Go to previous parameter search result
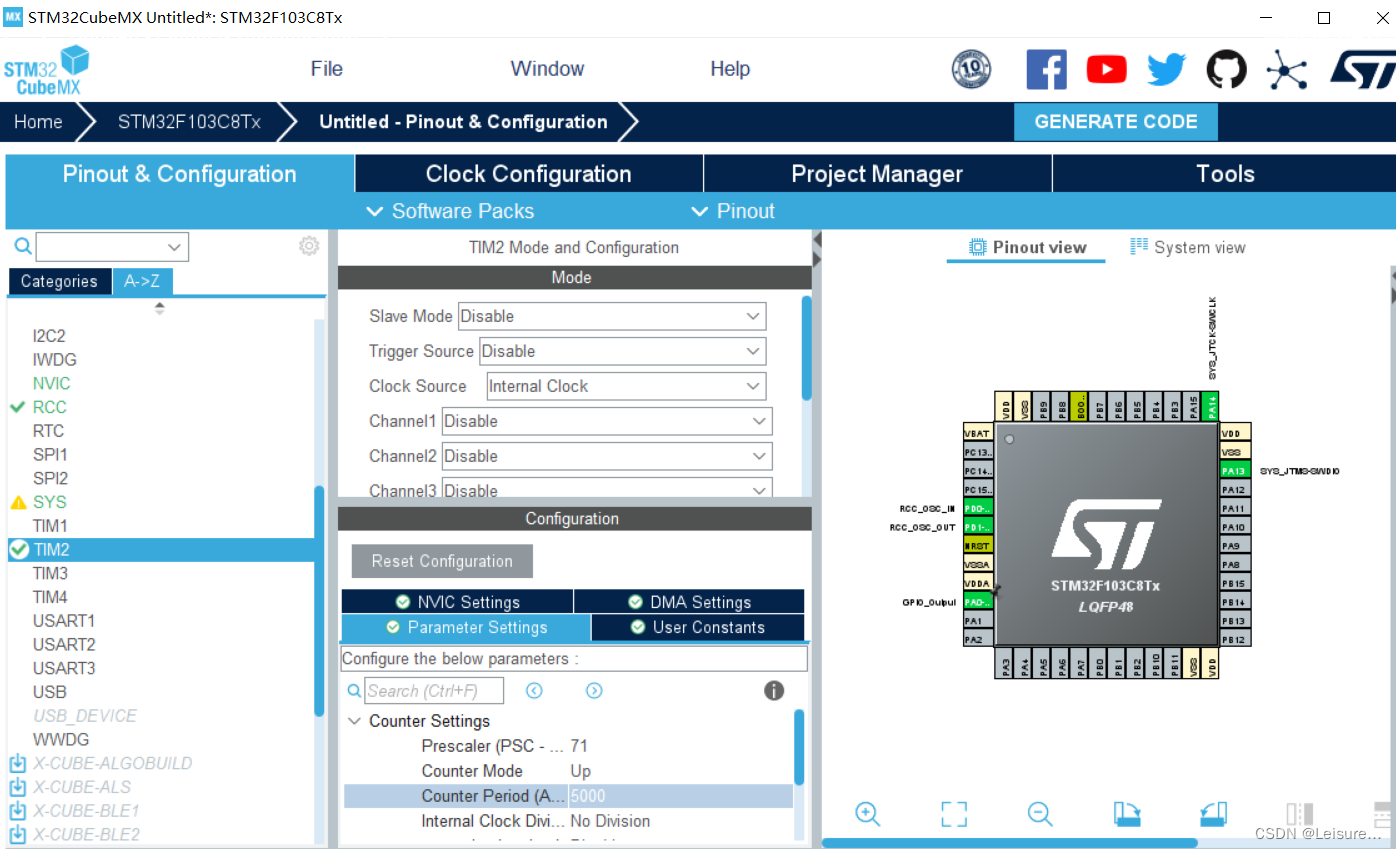This screenshot has width=1396, height=849. point(534,690)
